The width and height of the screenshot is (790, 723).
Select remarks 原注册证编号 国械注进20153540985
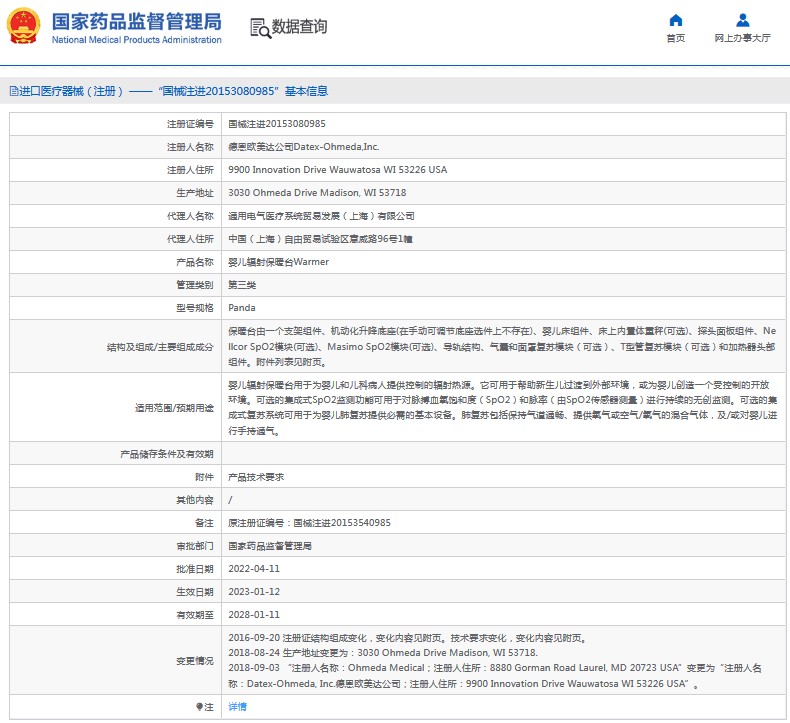[x=309, y=523]
